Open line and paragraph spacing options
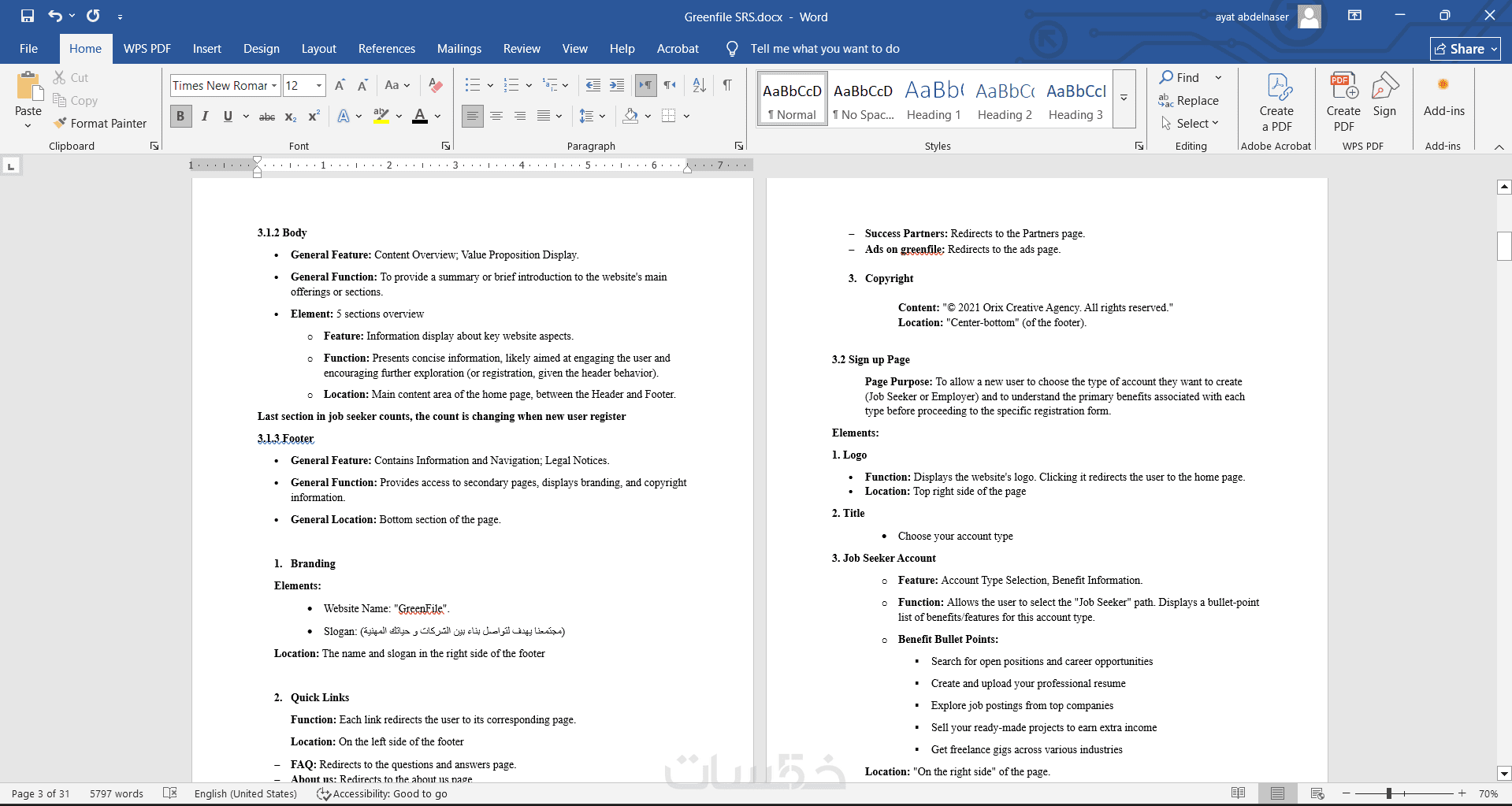This screenshot has height=806, width=1512. tap(593, 116)
